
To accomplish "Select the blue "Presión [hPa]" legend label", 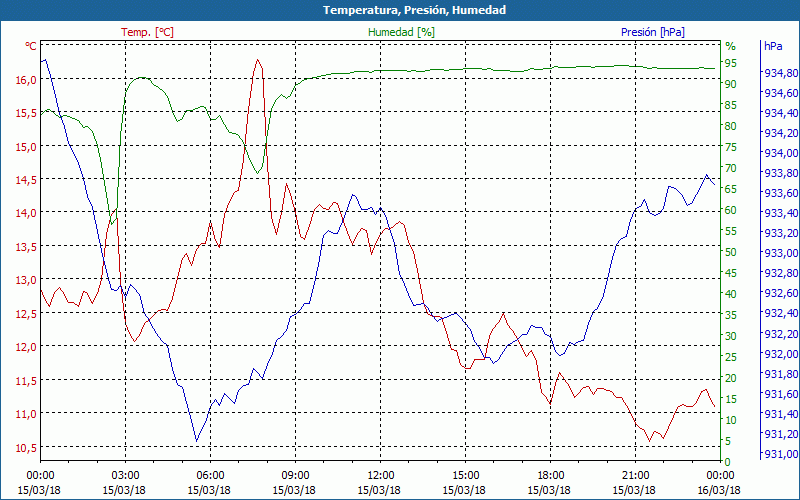I will coord(653,32).
